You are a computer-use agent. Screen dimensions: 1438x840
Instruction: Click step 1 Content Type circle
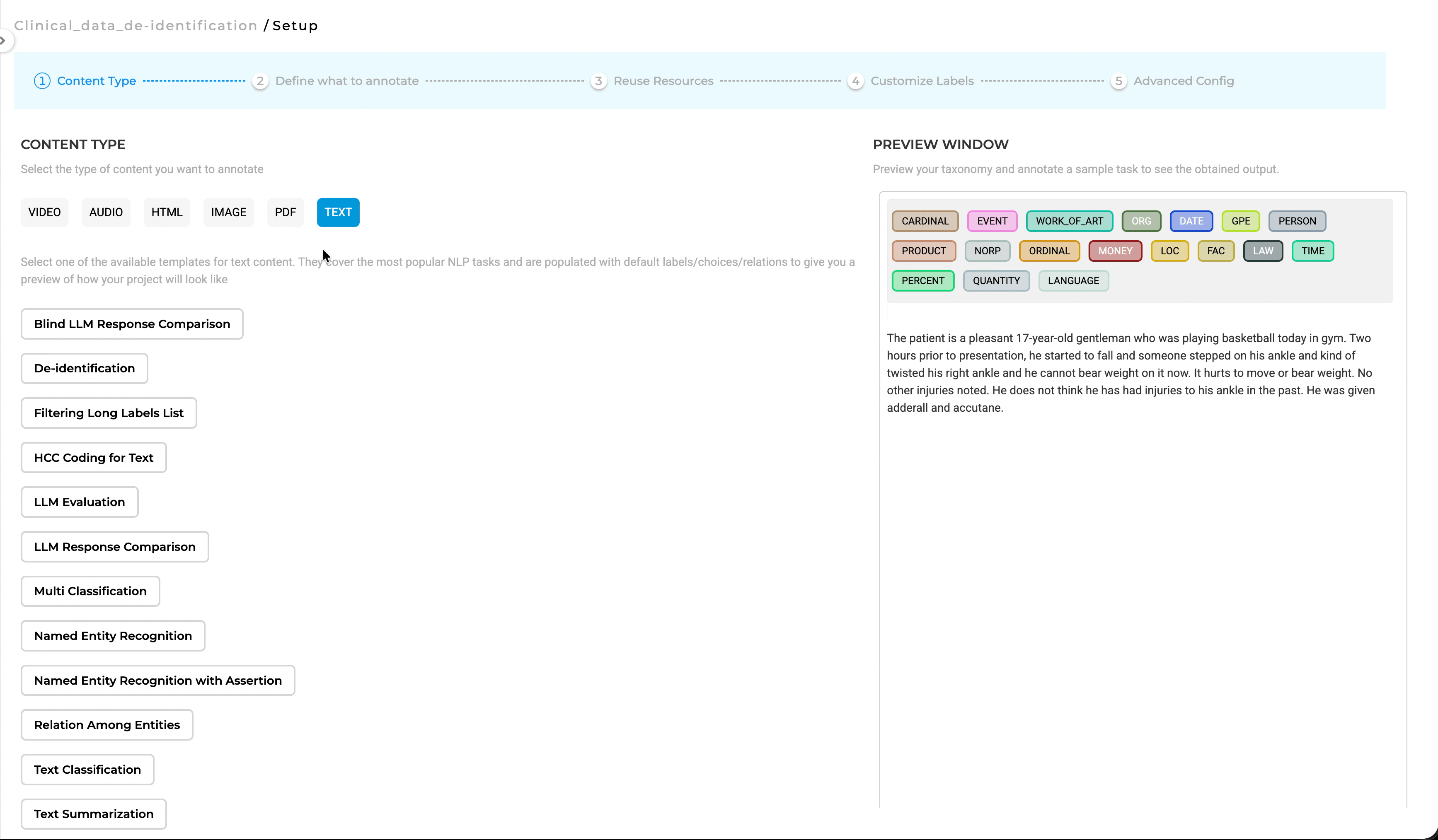pos(42,81)
